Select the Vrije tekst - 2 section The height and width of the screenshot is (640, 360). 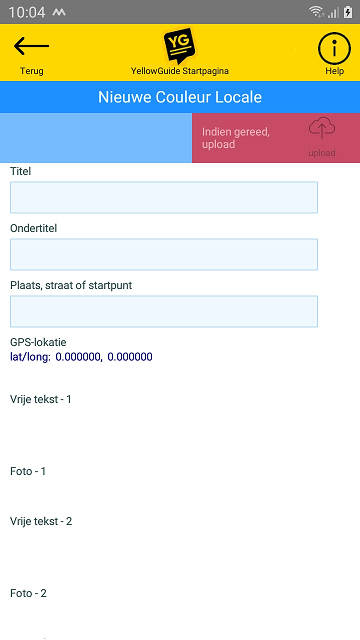[41, 521]
